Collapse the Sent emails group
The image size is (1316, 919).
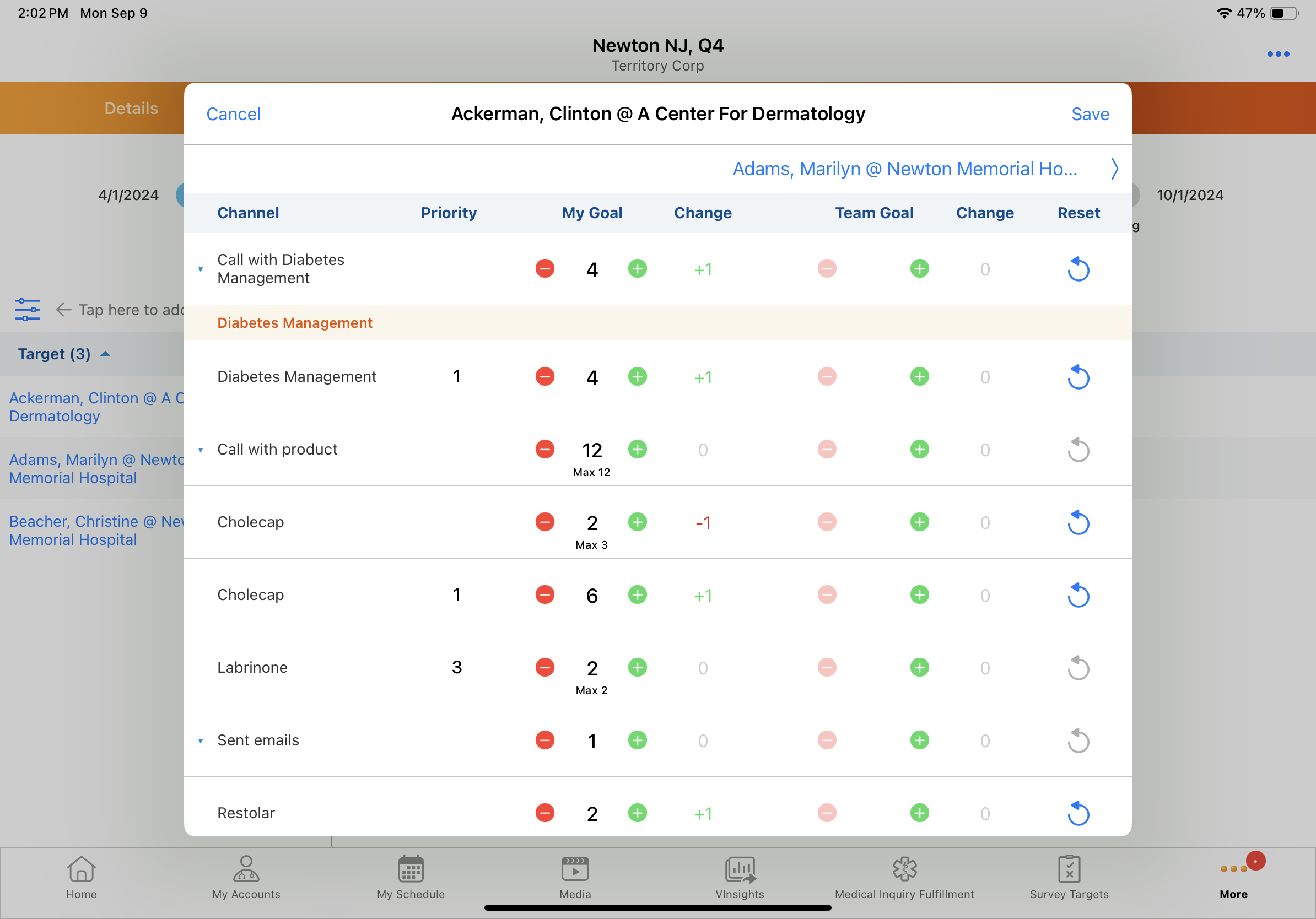pos(201,741)
